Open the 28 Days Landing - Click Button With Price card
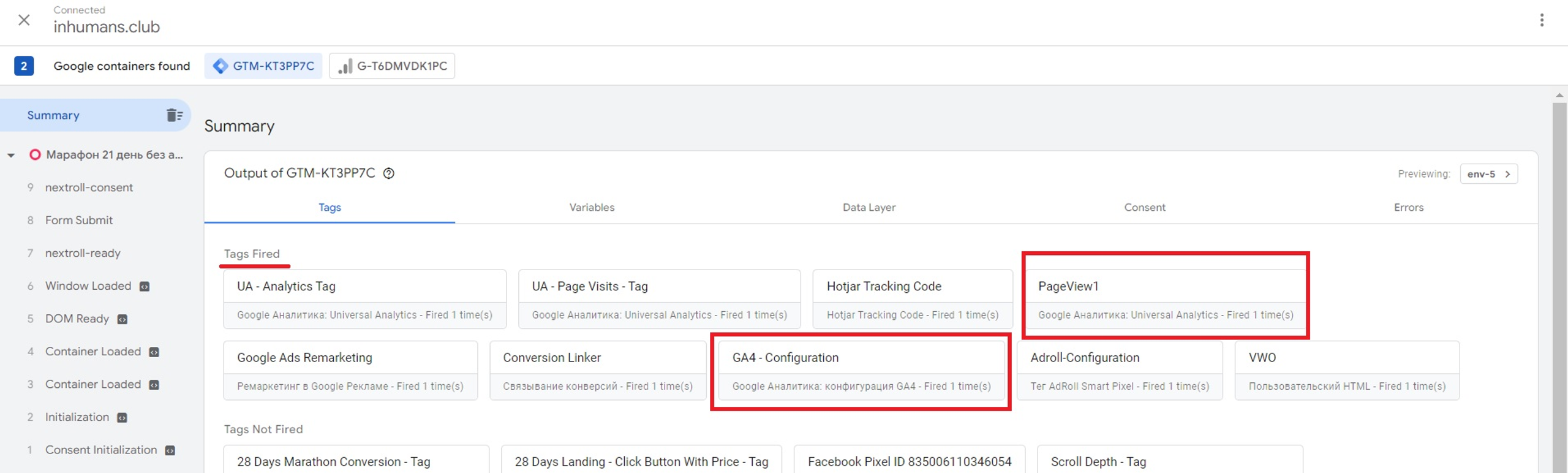Image resolution: width=1568 pixels, height=473 pixels. pos(641,460)
